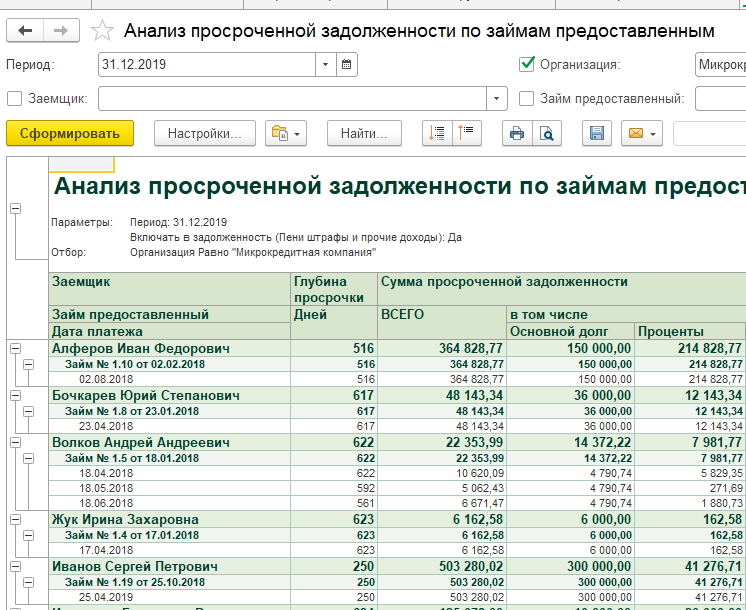Screen dimensions: 746x610
Task: Select payment date 23.04.2018 row
Action: click(169, 426)
